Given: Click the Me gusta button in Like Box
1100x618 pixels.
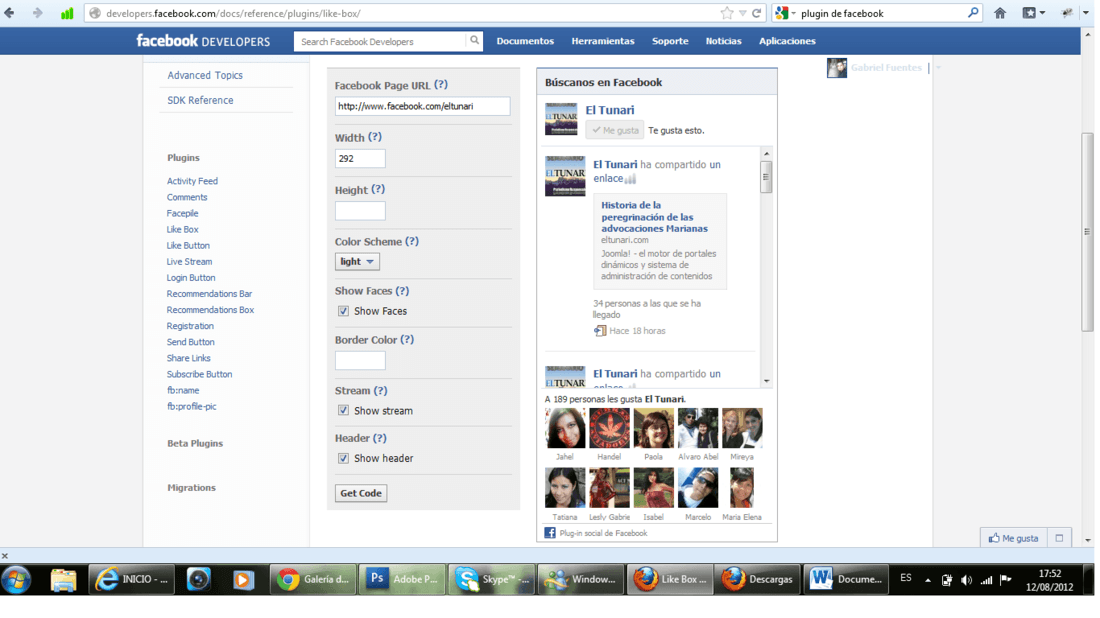Looking at the screenshot, I should click(x=615, y=130).
